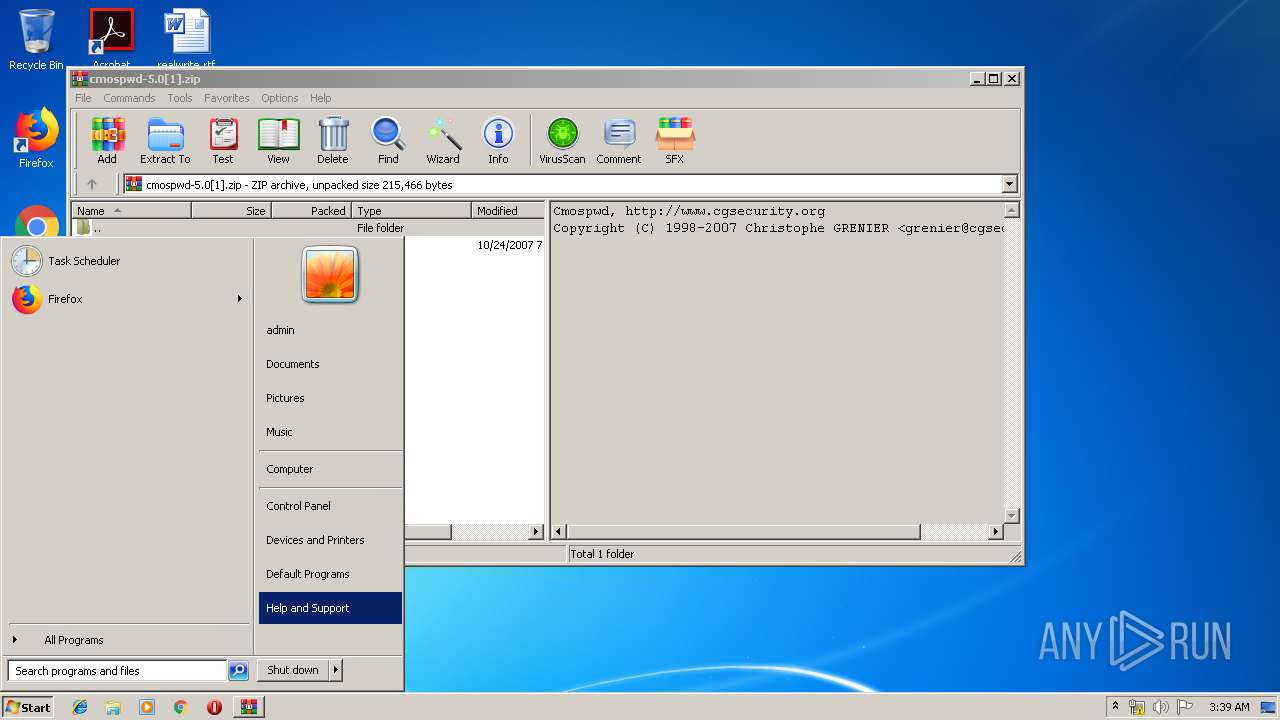1280x720 pixels.
Task: Open the Favorites menu
Action: click(227, 98)
